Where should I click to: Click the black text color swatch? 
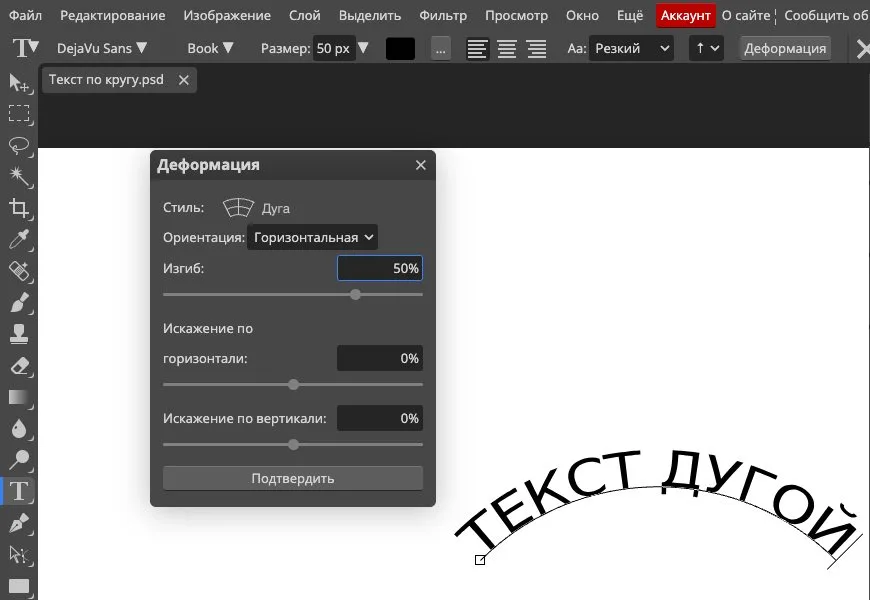click(401, 49)
